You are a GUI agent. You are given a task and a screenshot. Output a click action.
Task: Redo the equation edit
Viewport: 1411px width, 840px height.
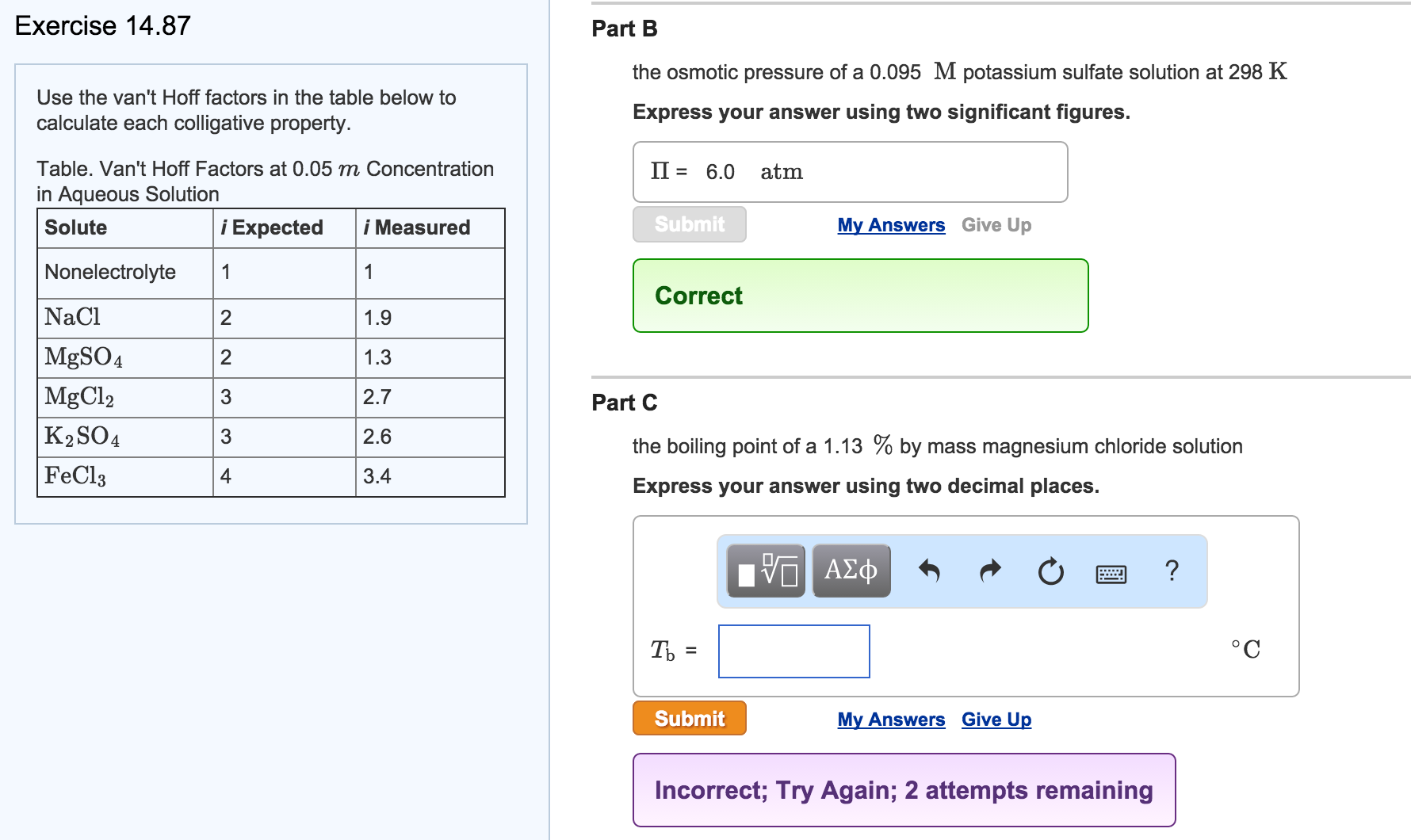(x=989, y=570)
